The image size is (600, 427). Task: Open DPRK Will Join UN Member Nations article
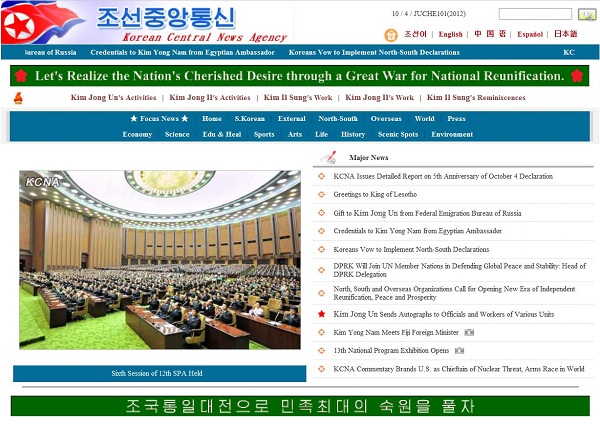tap(460, 270)
